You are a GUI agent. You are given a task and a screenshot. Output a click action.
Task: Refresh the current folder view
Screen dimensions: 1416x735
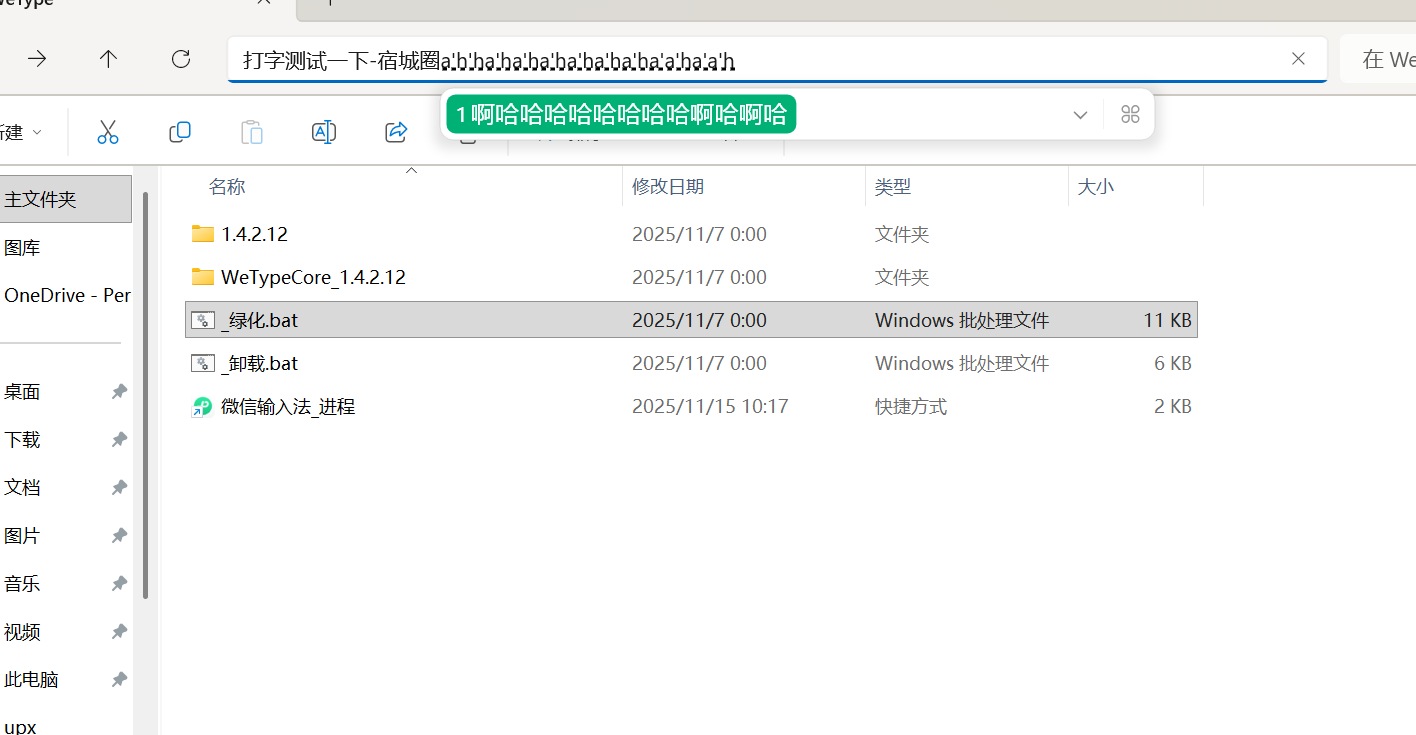point(181,59)
